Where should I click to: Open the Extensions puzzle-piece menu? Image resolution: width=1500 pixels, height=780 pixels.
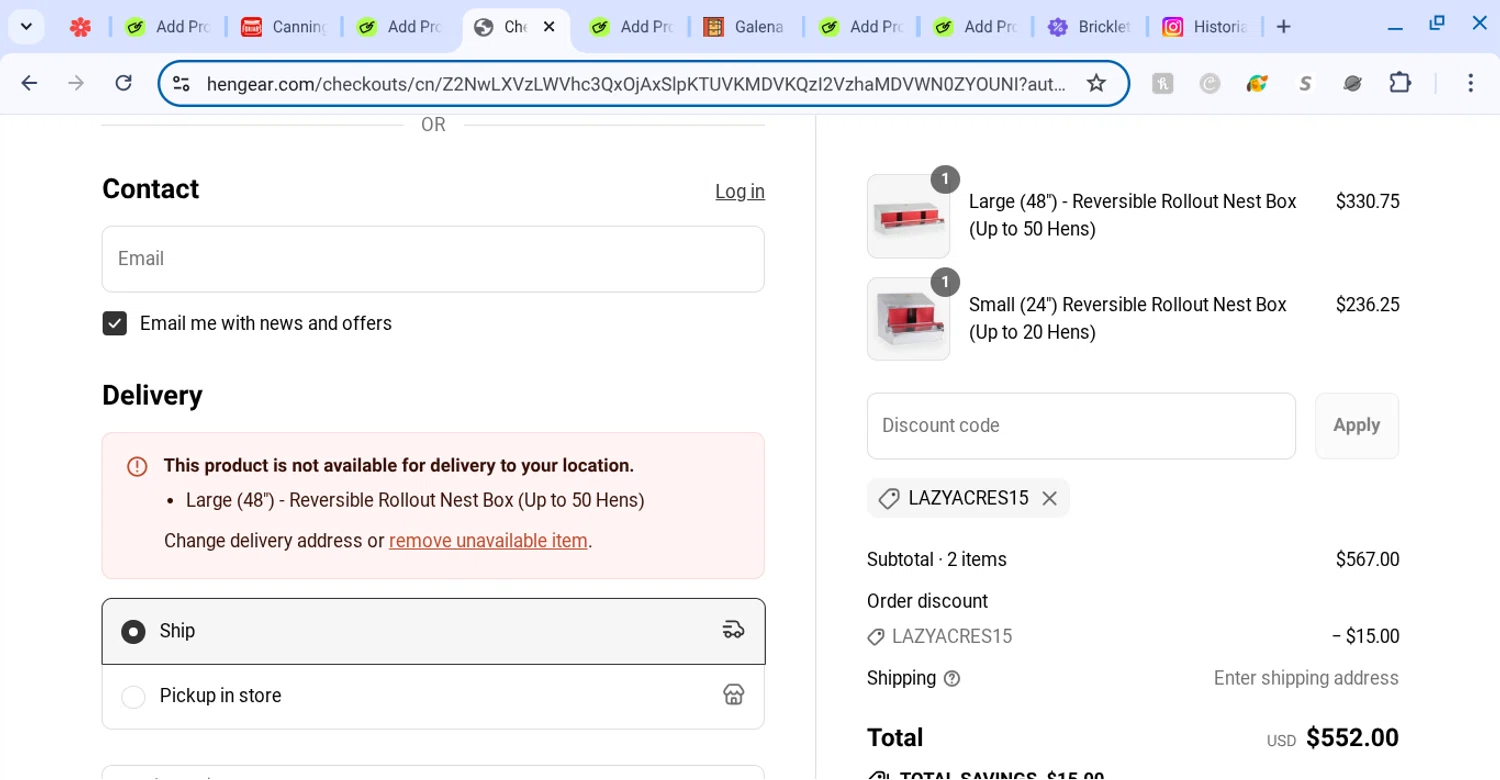(x=1400, y=83)
